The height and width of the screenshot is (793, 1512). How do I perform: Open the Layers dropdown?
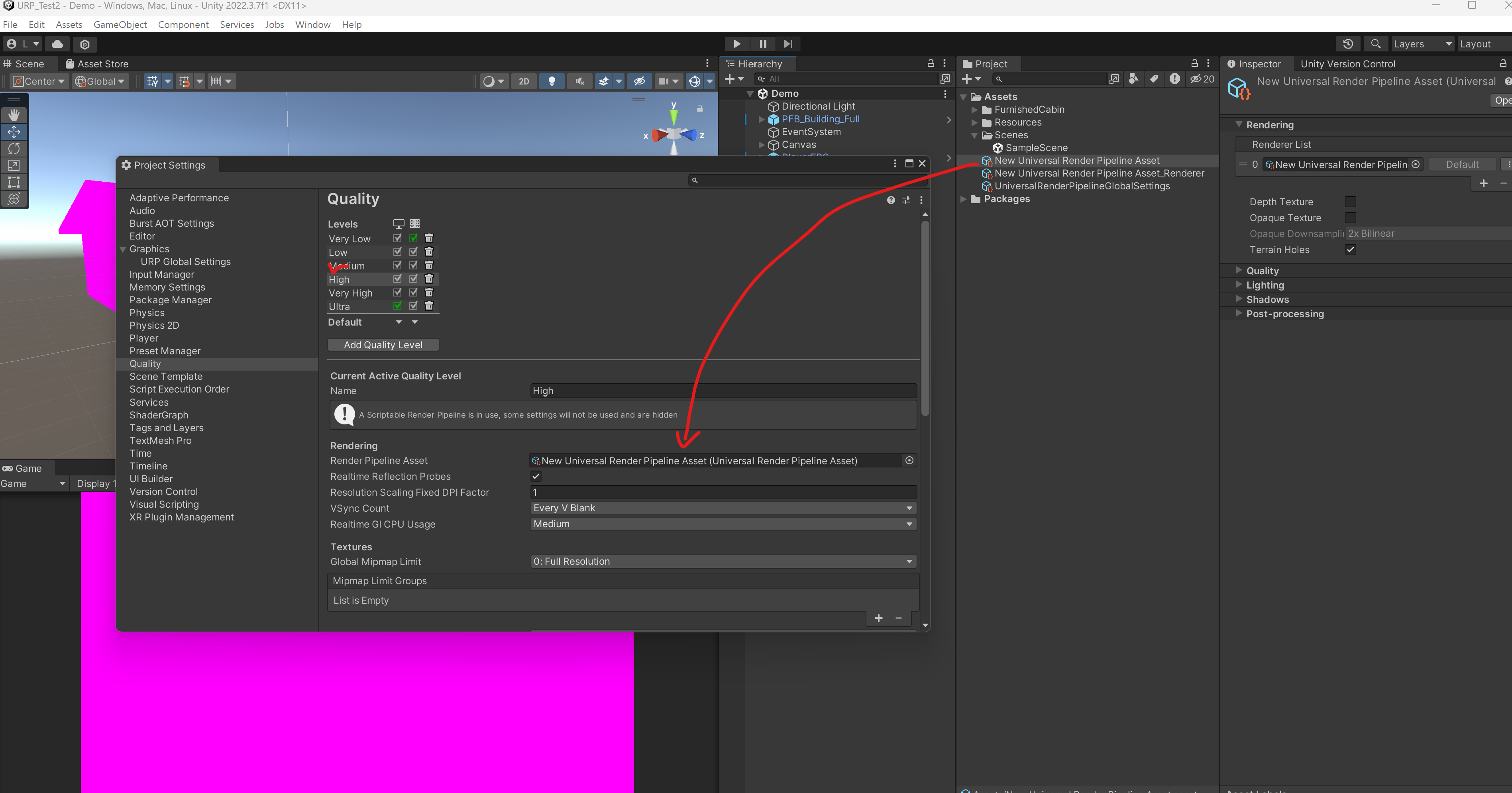tap(1423, 44)
